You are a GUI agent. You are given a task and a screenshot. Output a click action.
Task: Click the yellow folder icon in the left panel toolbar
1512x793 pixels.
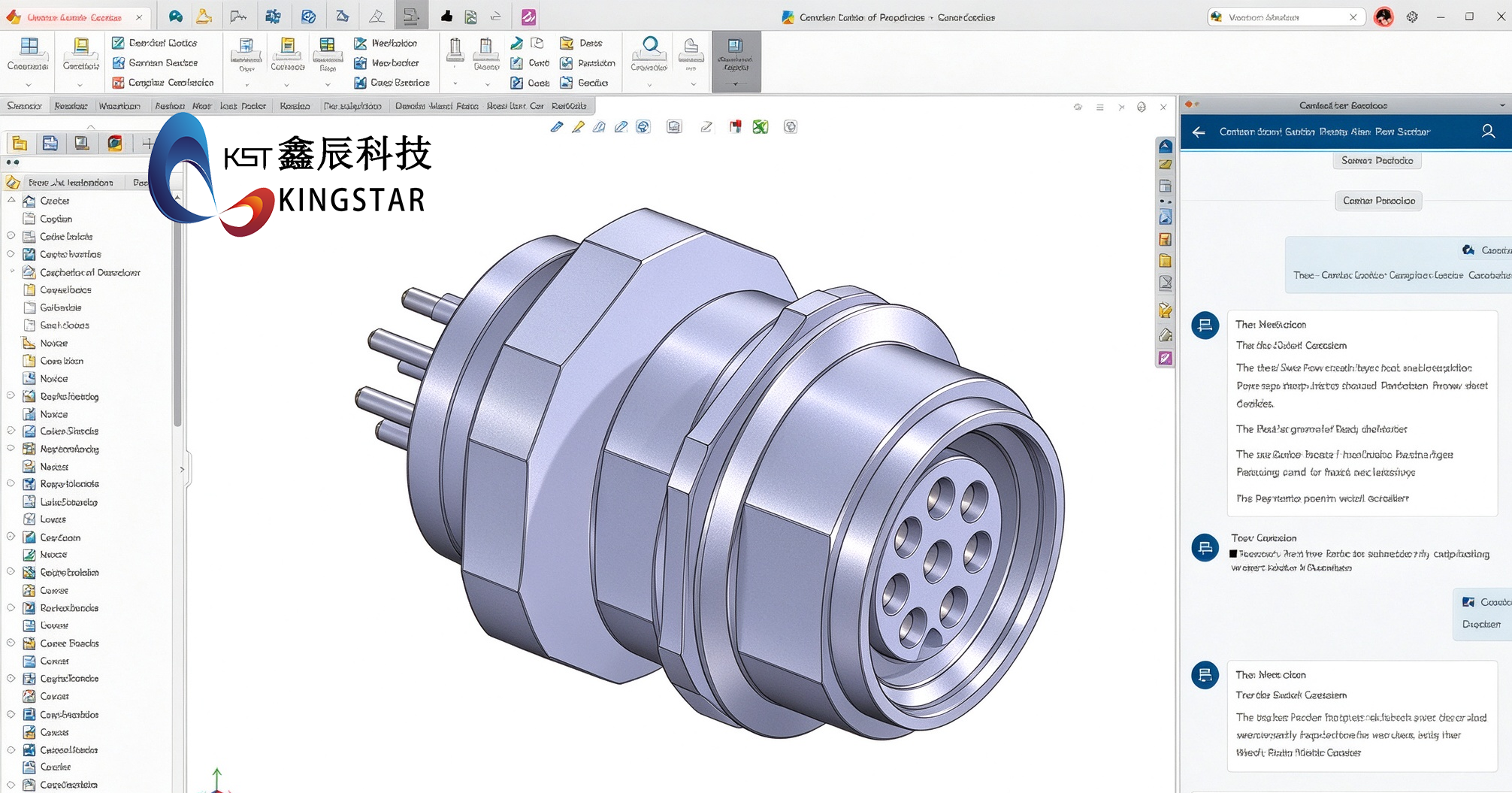click(x=20, y=143)
